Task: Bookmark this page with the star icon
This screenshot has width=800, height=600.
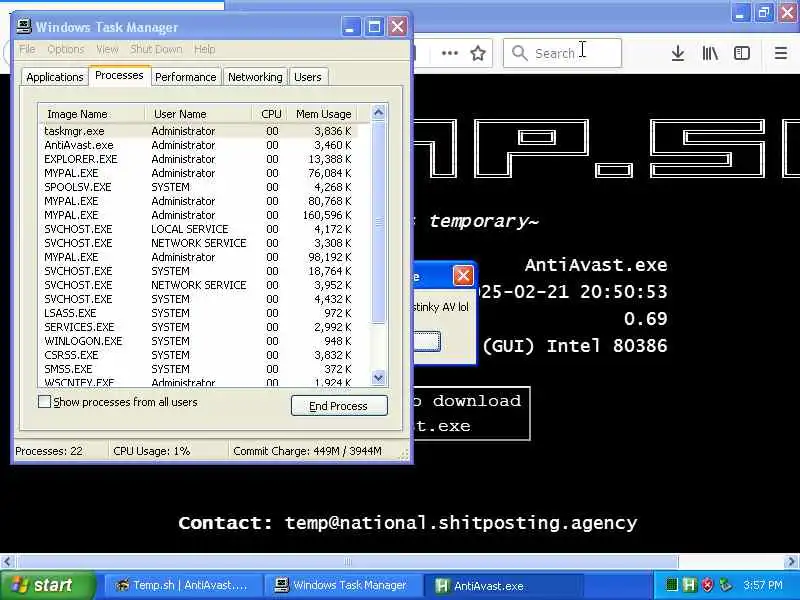Action: coord(478,53)
